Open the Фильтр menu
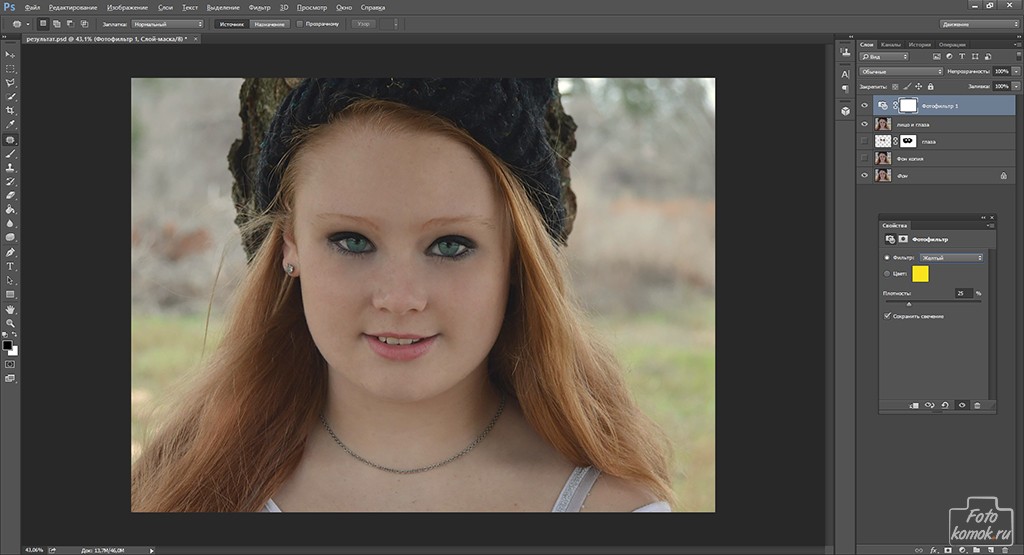The image size is (1024, 555). 259,8
